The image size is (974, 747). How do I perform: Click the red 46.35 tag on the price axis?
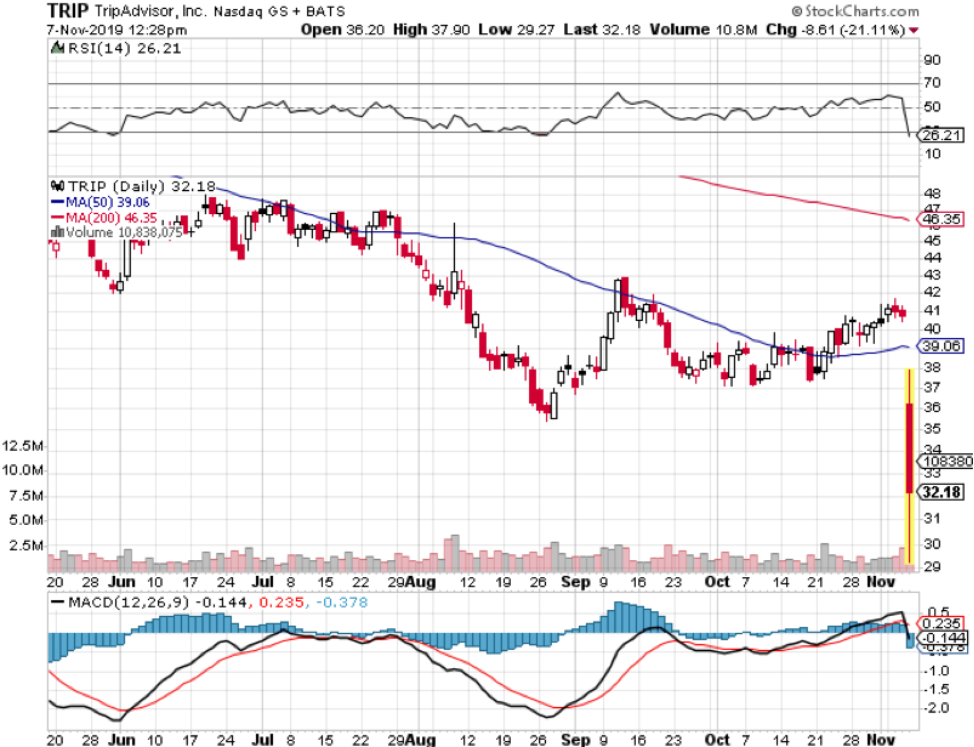tap(940, 219)
